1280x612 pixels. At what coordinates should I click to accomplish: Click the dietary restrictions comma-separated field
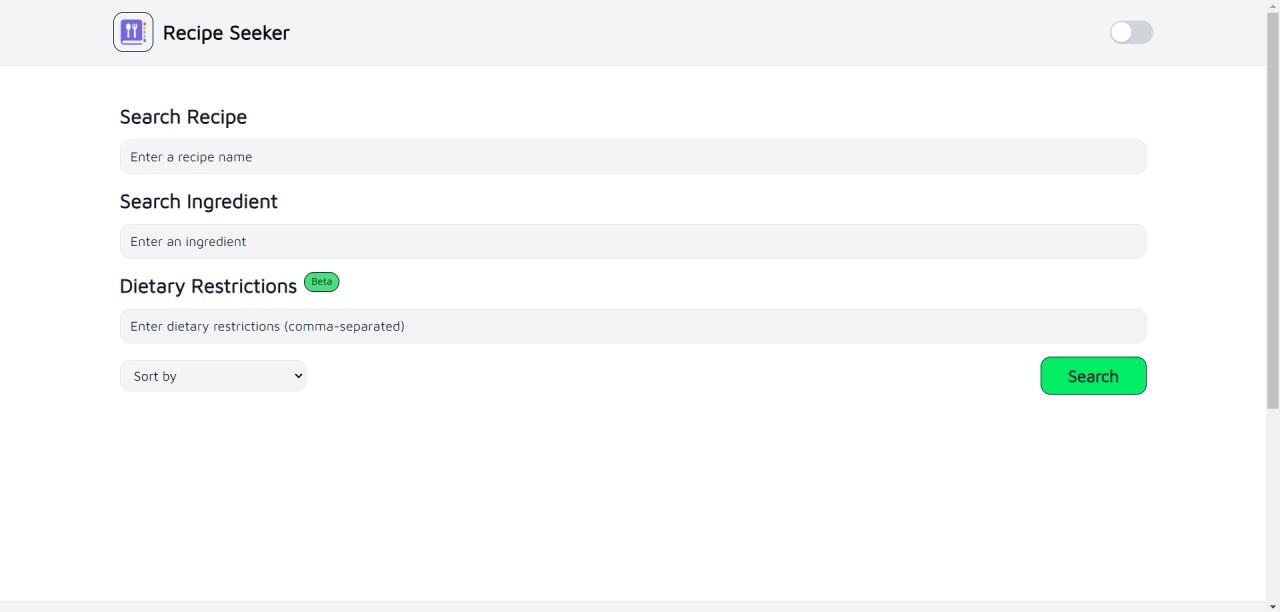[633, 326]
